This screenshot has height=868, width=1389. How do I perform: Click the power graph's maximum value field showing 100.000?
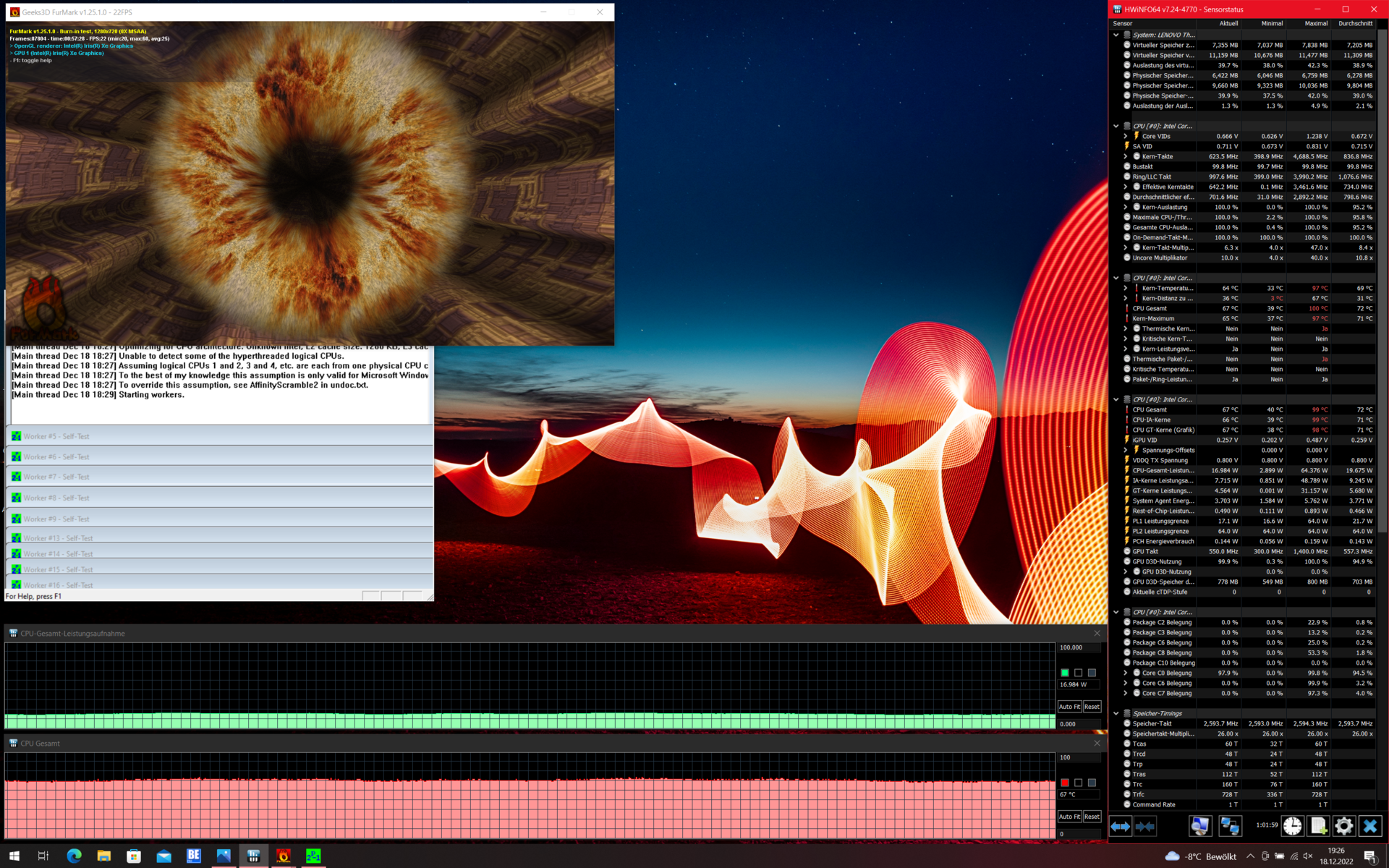click(1078, 647)
